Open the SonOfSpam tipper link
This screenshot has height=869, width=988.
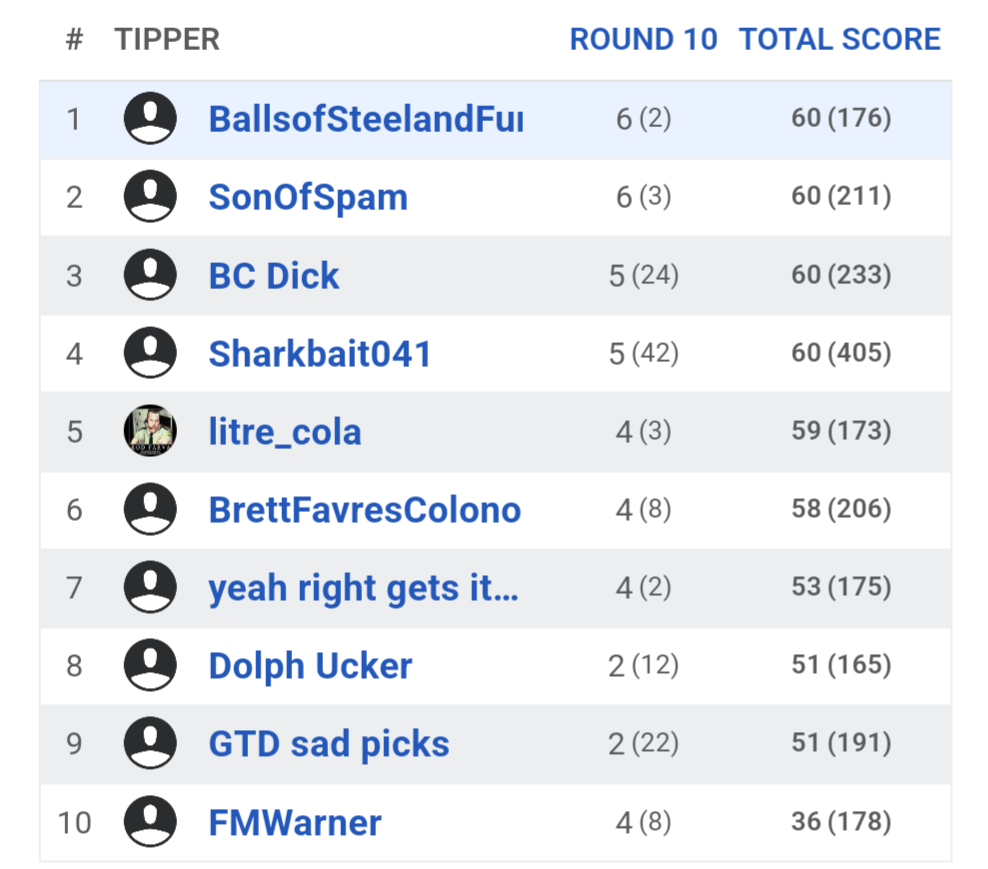pos(308,197)
